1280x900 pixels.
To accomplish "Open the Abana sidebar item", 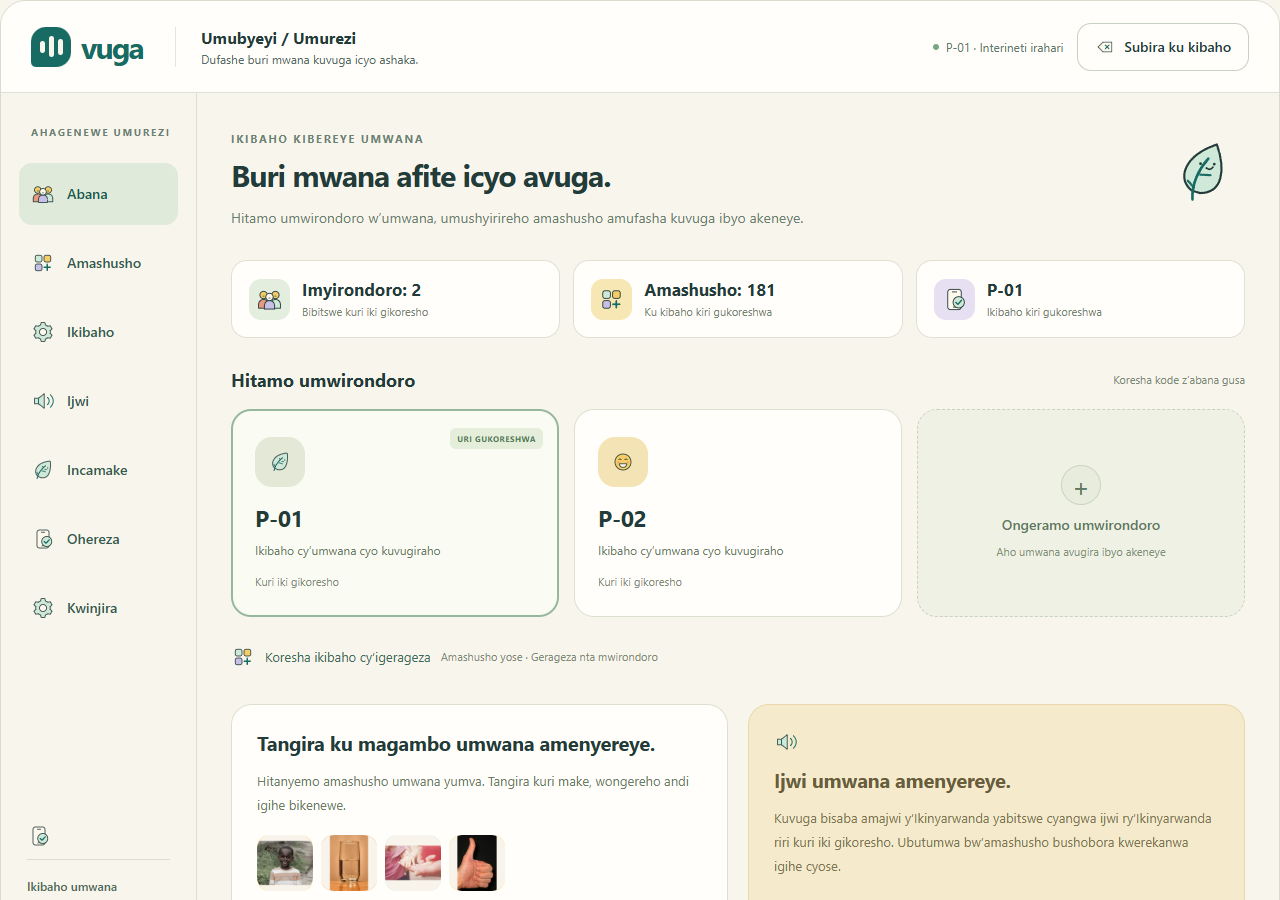I will pyautogui.click(x=98, y=194).
